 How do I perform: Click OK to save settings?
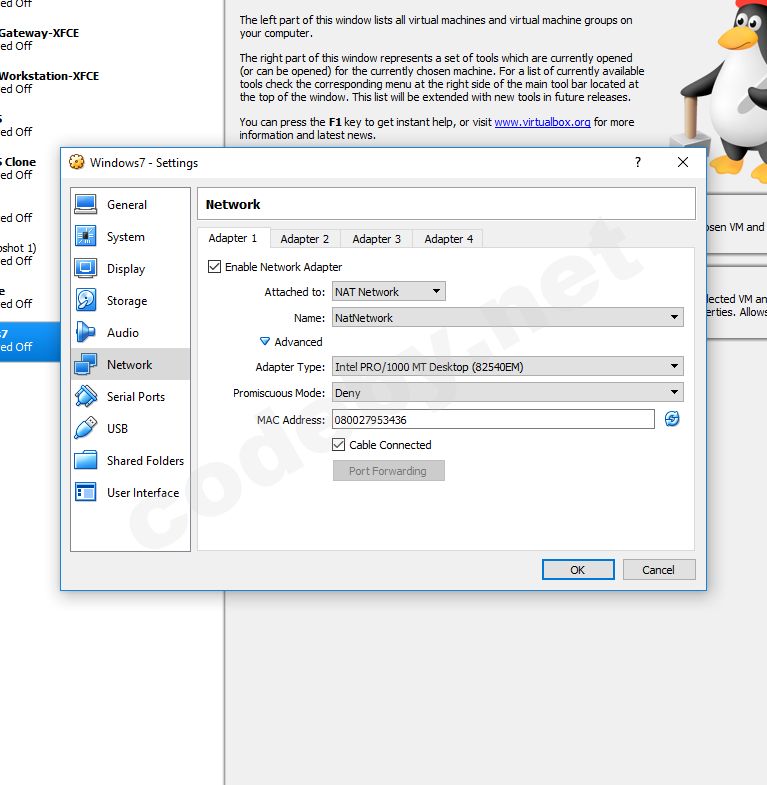pyautogui.click(x=578, y=570)
